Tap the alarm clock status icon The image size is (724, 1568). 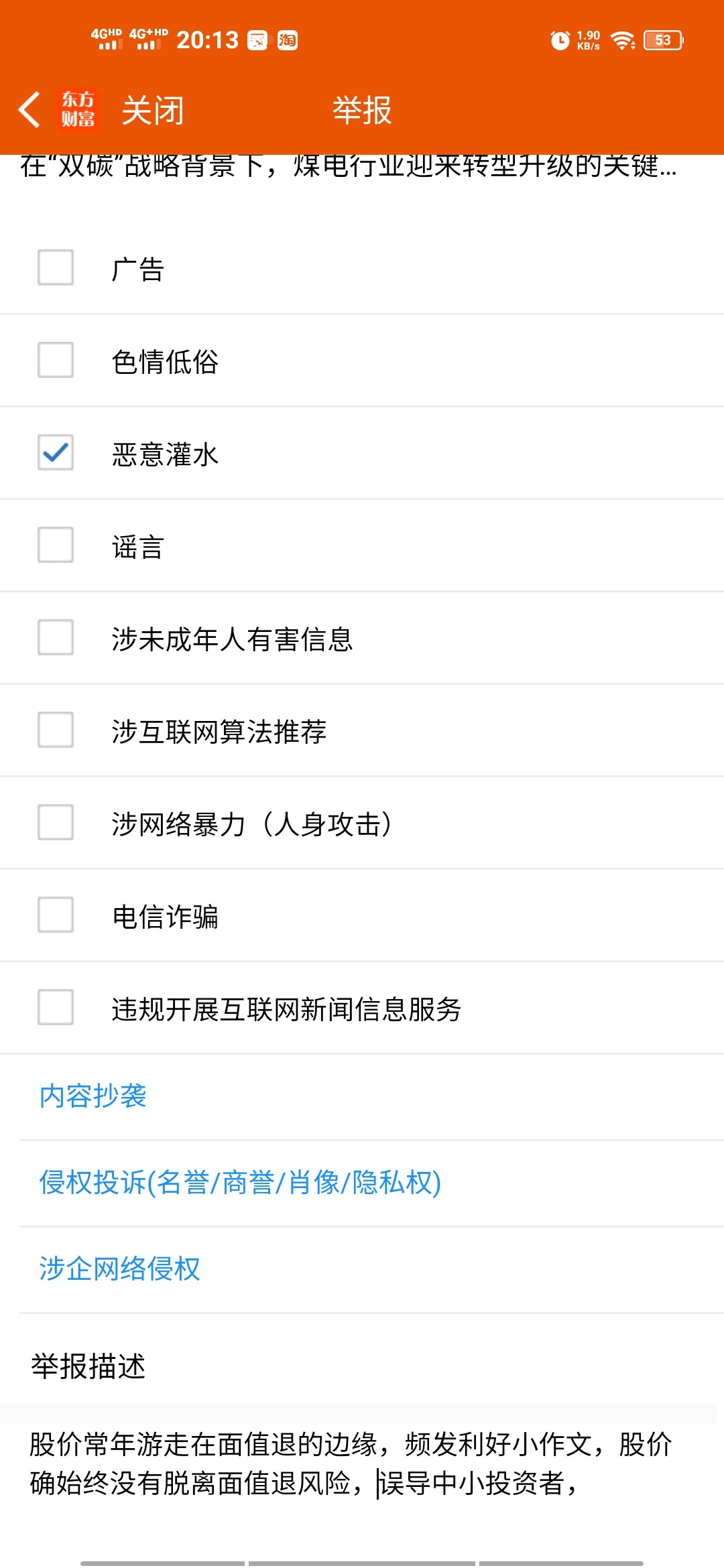(x=560, y=40)
